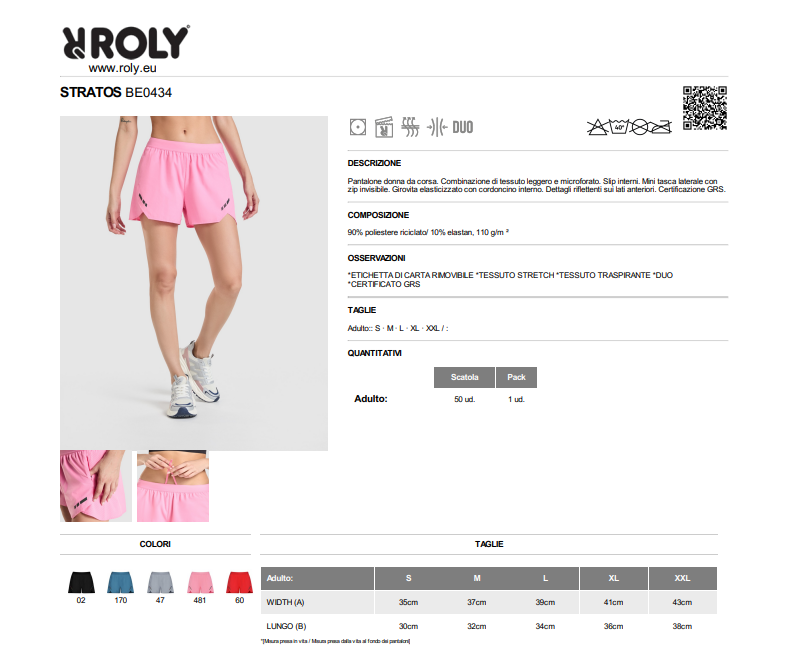
Task: Click the QR code image
Action: [x=704, y=108]
